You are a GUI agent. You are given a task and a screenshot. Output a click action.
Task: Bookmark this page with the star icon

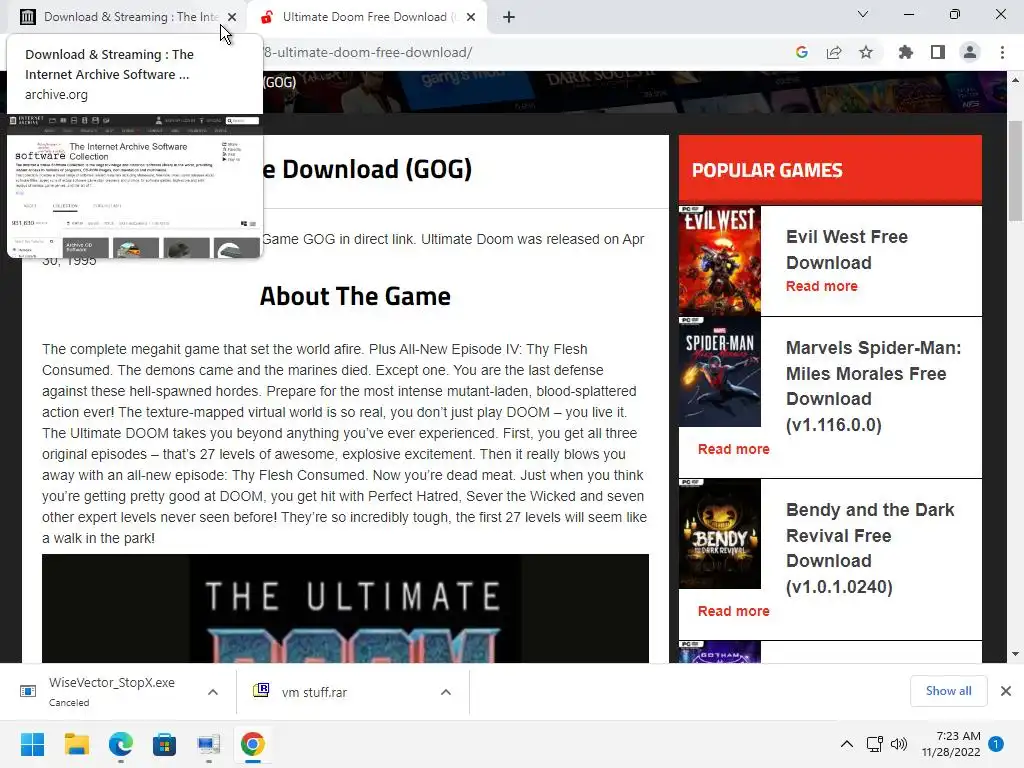point(866,52)
